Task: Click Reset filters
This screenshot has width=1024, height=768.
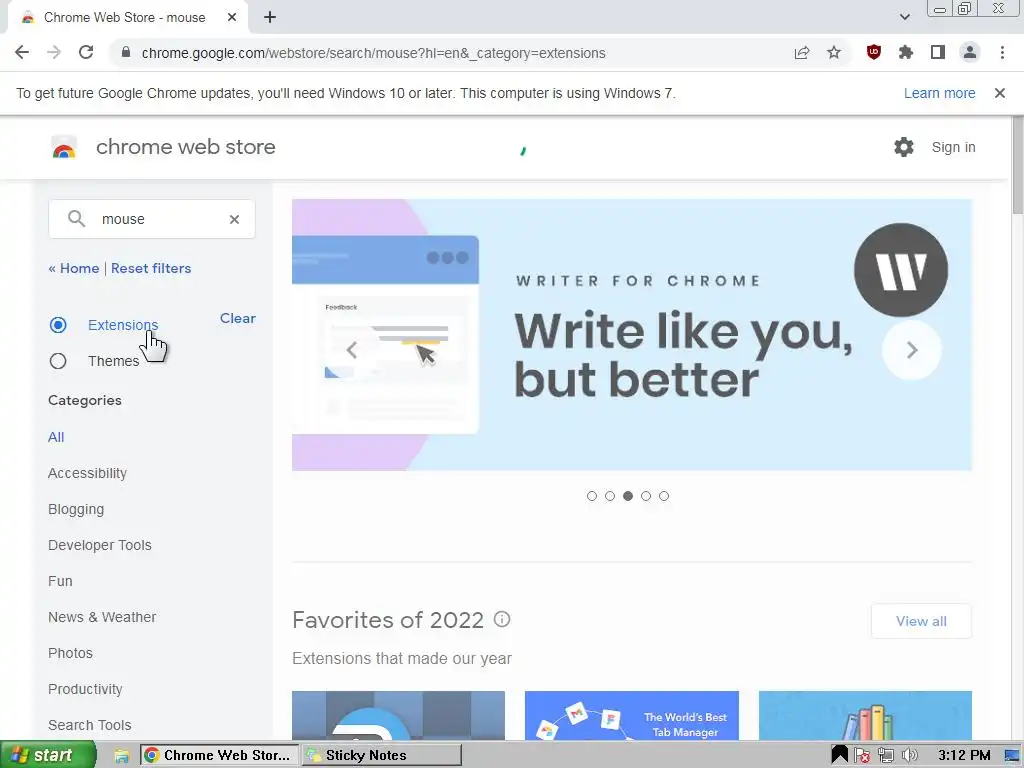Action: coord(151,268)
